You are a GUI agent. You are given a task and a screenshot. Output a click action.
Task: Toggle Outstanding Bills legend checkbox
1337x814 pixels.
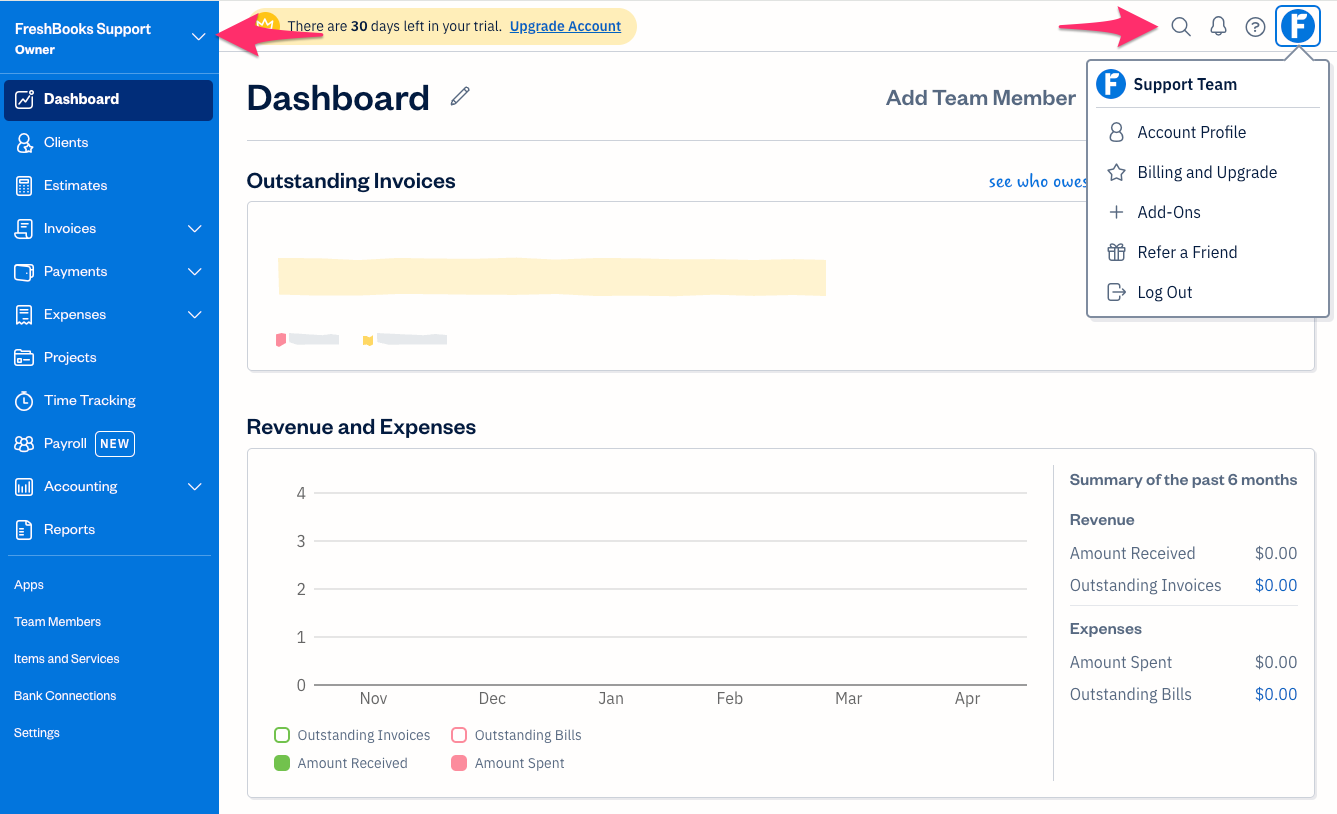click(459, 735)
